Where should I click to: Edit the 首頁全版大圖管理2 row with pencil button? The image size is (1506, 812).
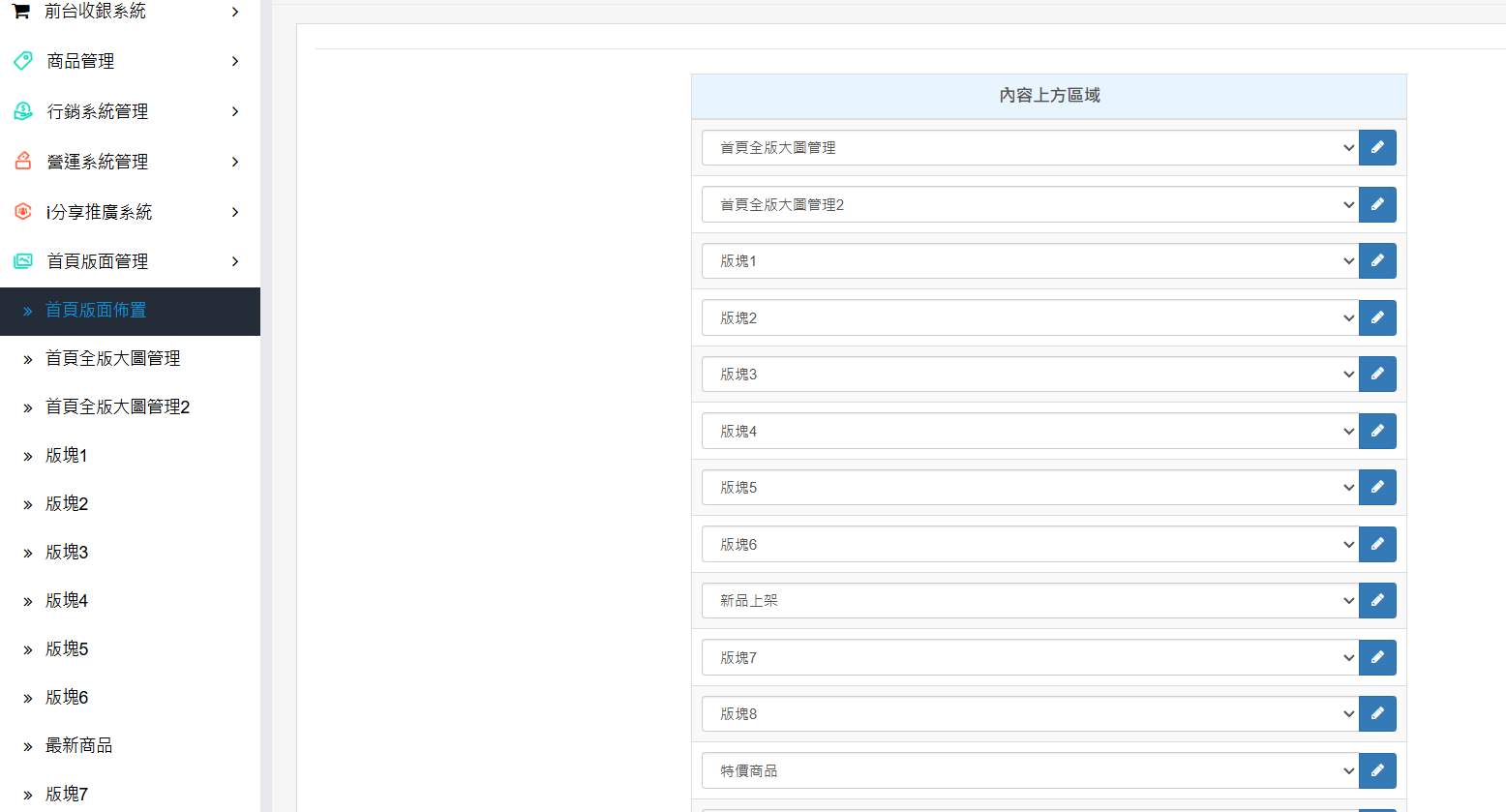1377,204
